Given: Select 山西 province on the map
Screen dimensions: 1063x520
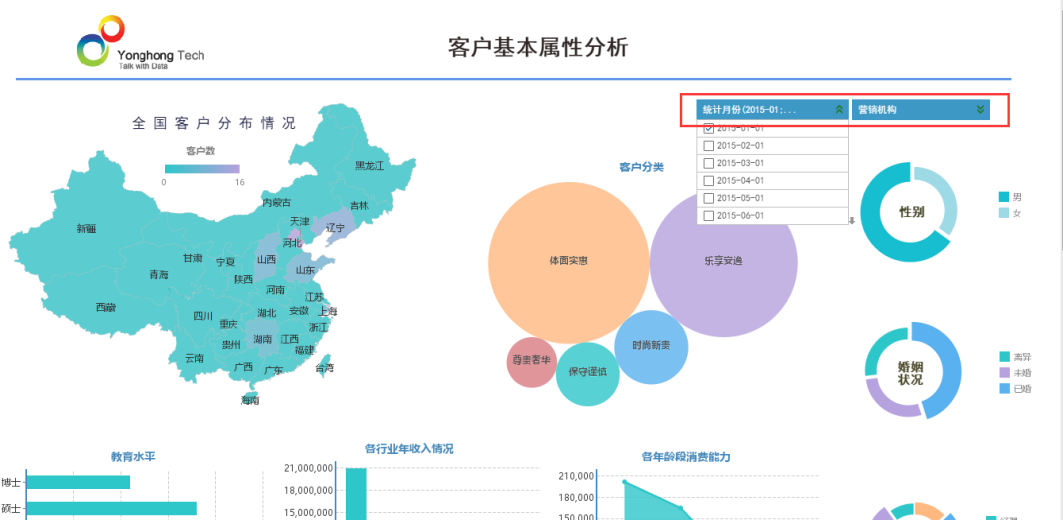Looking at the screenshot, I should 266,260.
